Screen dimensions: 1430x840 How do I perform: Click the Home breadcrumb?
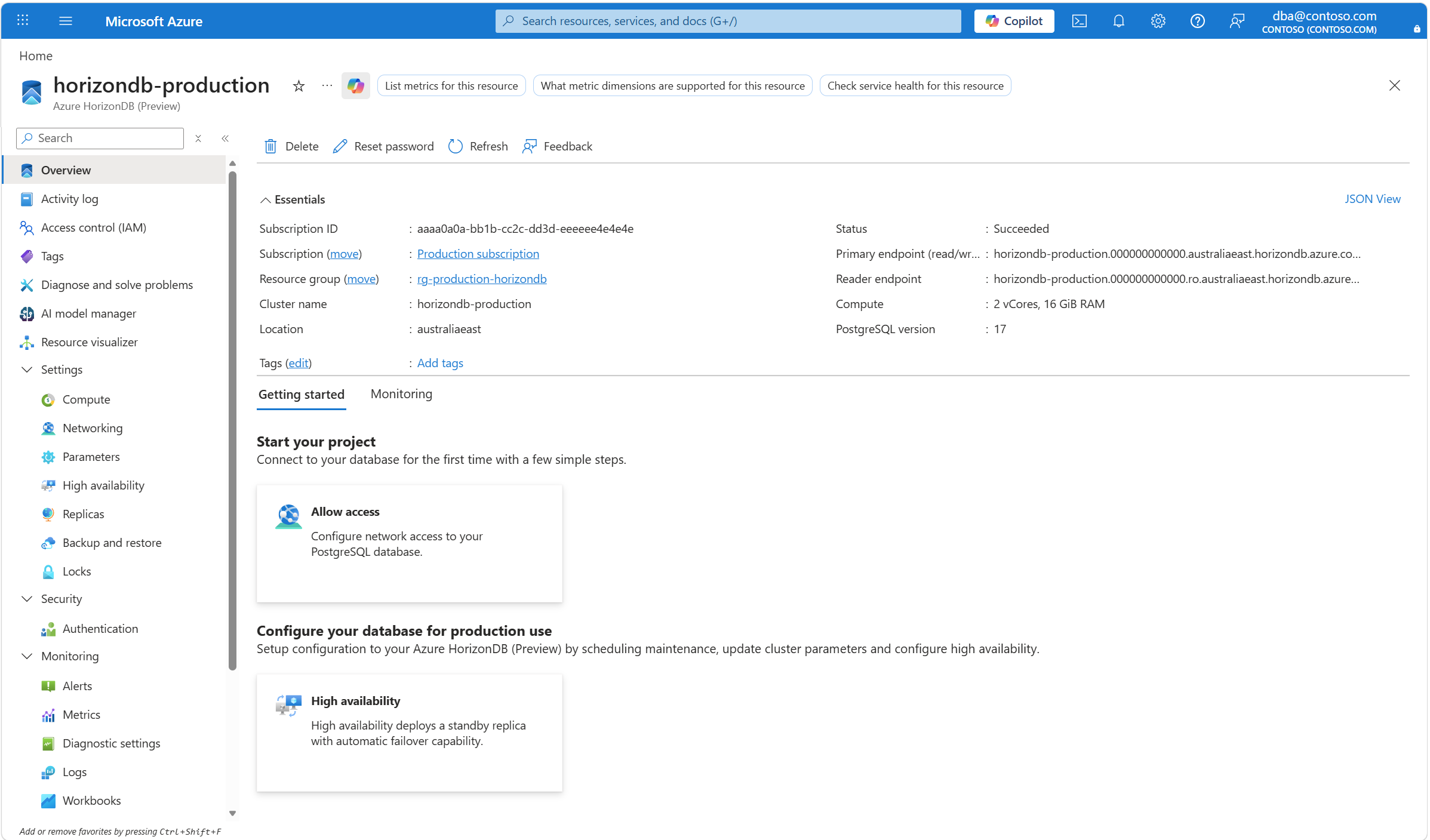(x=36, y=56)
